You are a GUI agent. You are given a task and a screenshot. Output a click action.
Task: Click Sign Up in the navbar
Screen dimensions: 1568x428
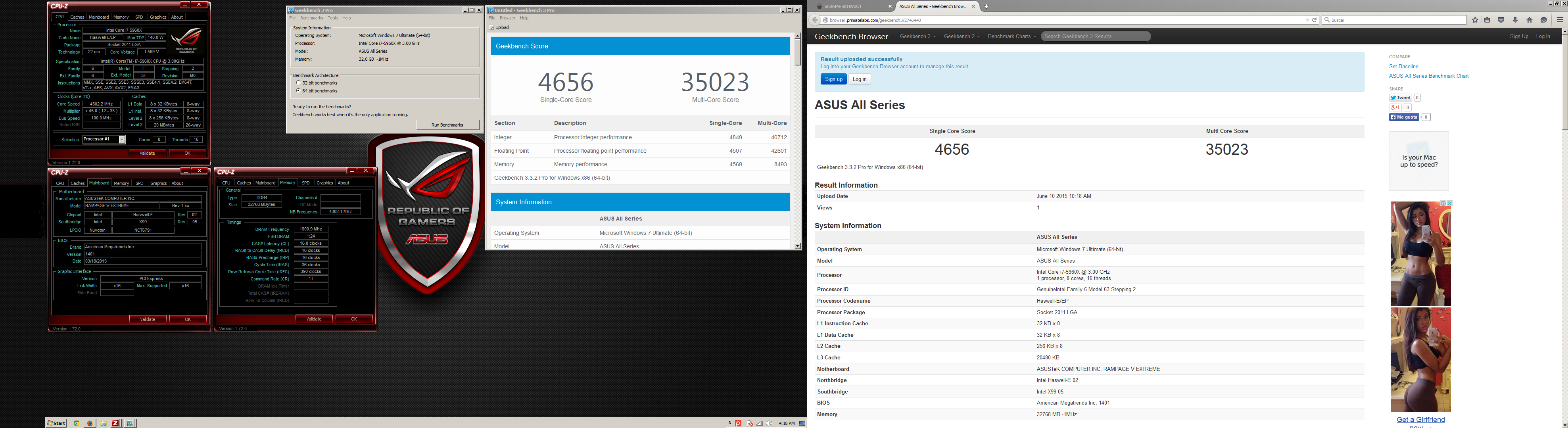pyautogui.click(x=1519, y=36)
